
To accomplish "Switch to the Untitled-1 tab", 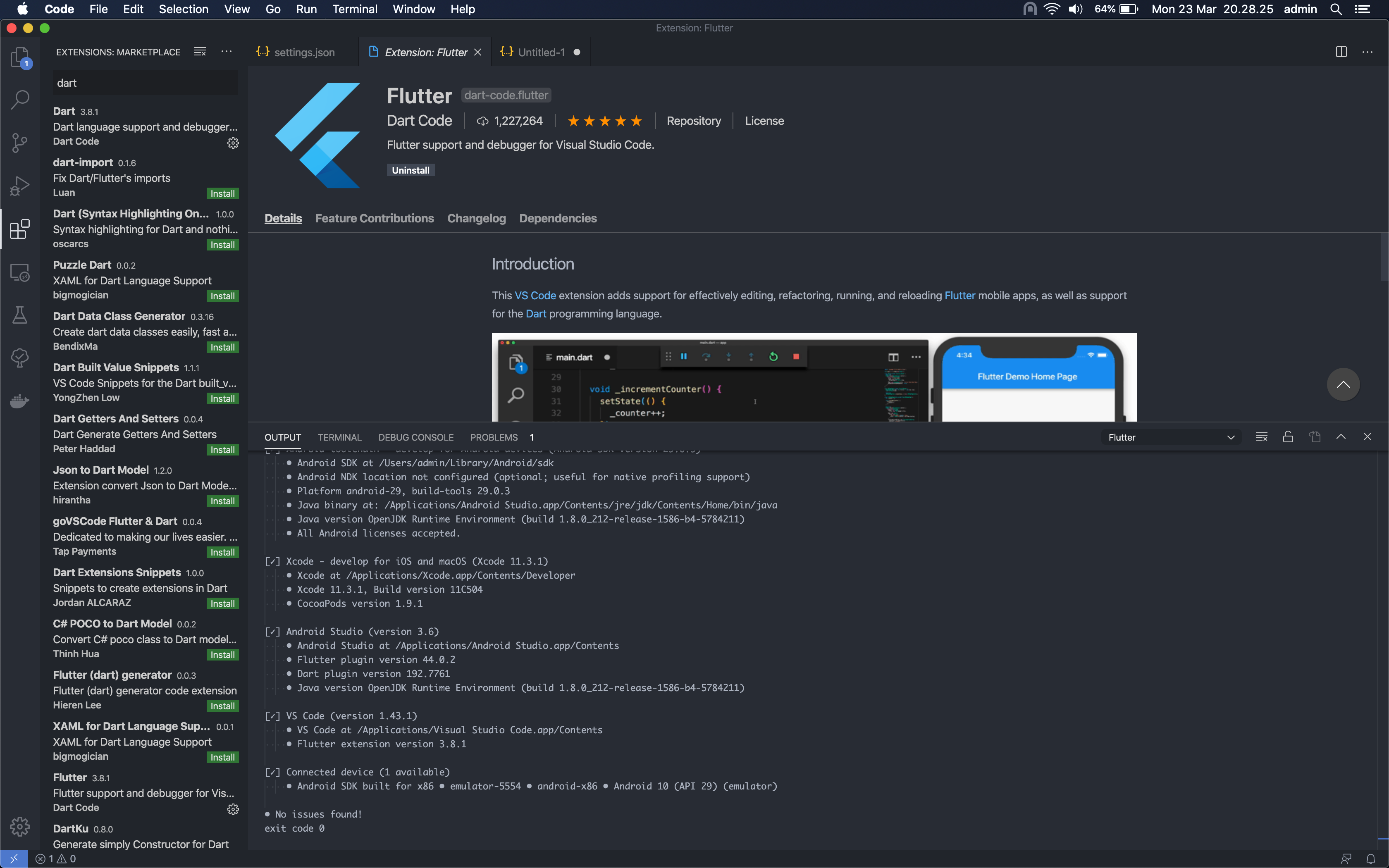I will [540, 52].
